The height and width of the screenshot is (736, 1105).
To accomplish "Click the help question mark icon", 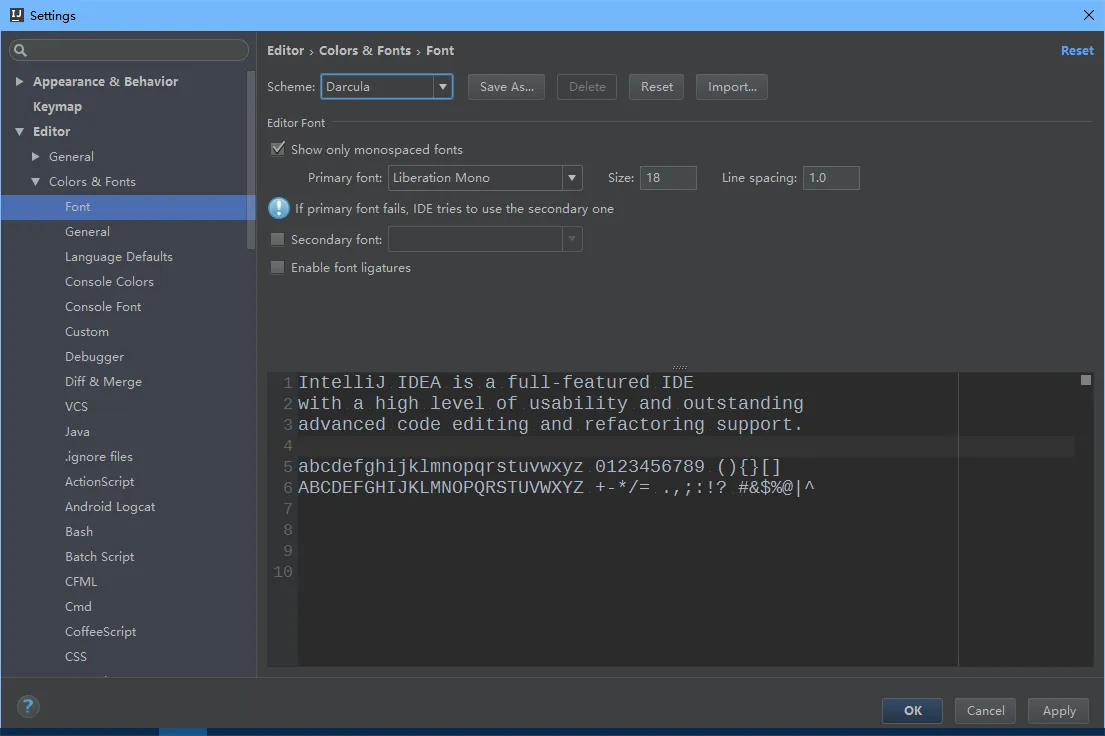I will click(x=28, y=706).
